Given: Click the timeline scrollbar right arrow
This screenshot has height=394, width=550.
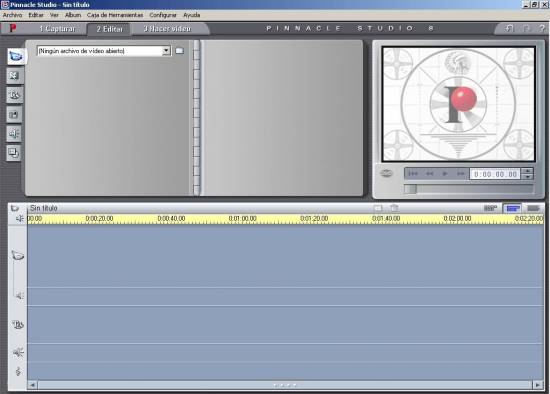Looking at the screenshot, I should 537,385.
